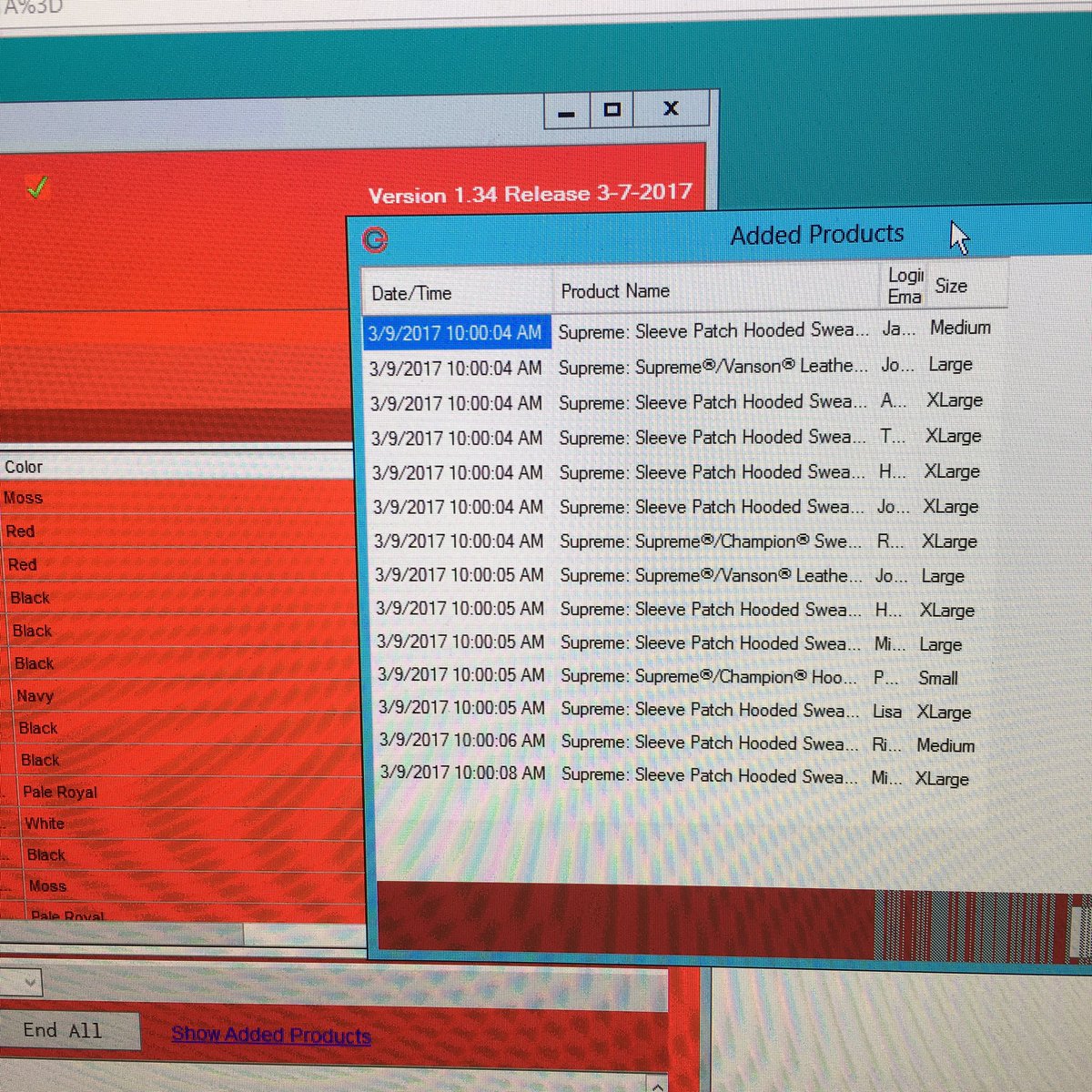
Task: Sort by the Product Name column header
Action: point(716,290)
